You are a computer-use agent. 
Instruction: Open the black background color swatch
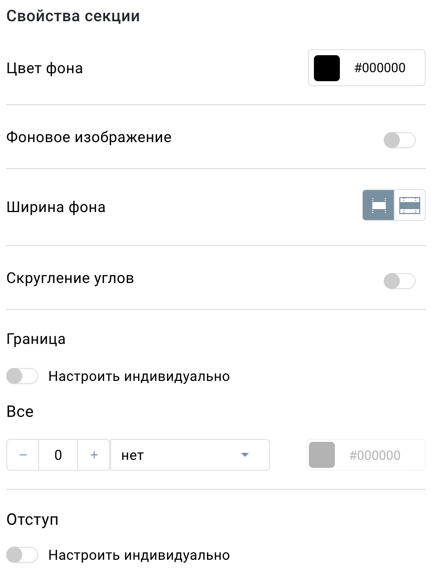pyautogui.click(x=327, y=68)
